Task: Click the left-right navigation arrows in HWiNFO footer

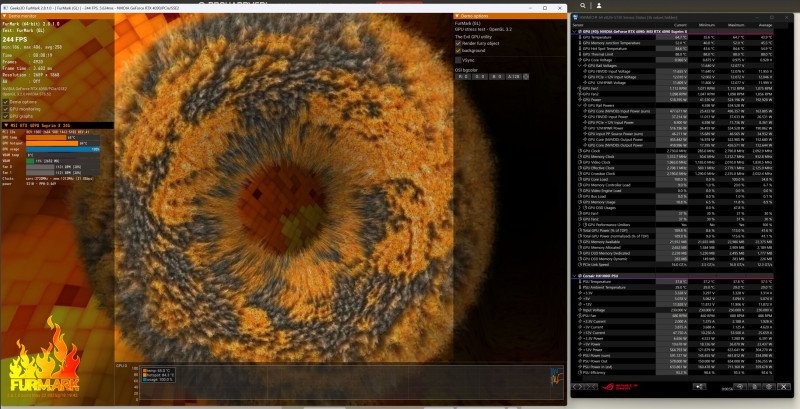Action: click(577, 387)
